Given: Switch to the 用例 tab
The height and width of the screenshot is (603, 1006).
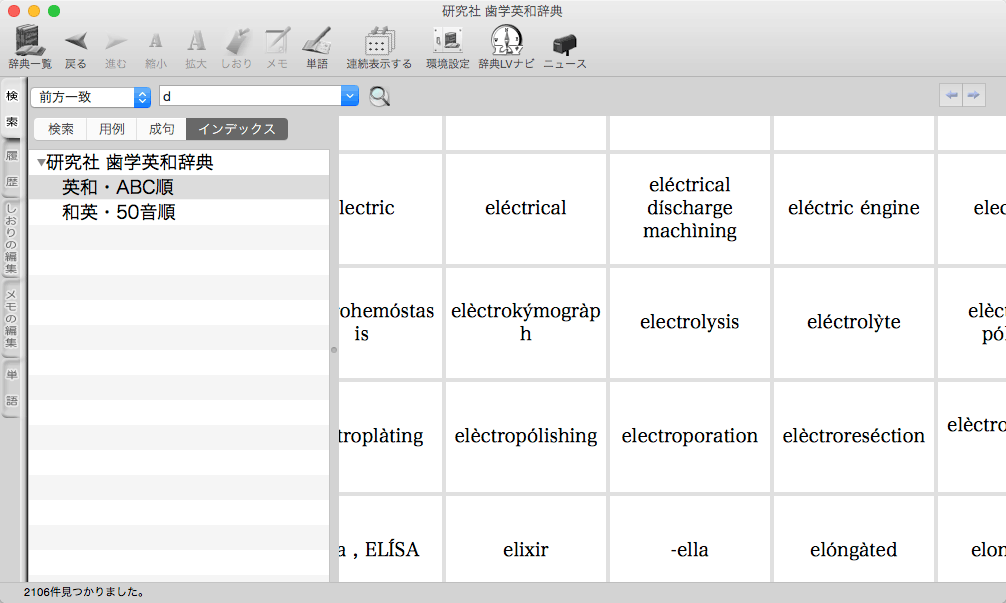Looking at the screenshot, I should coord(112,129).
